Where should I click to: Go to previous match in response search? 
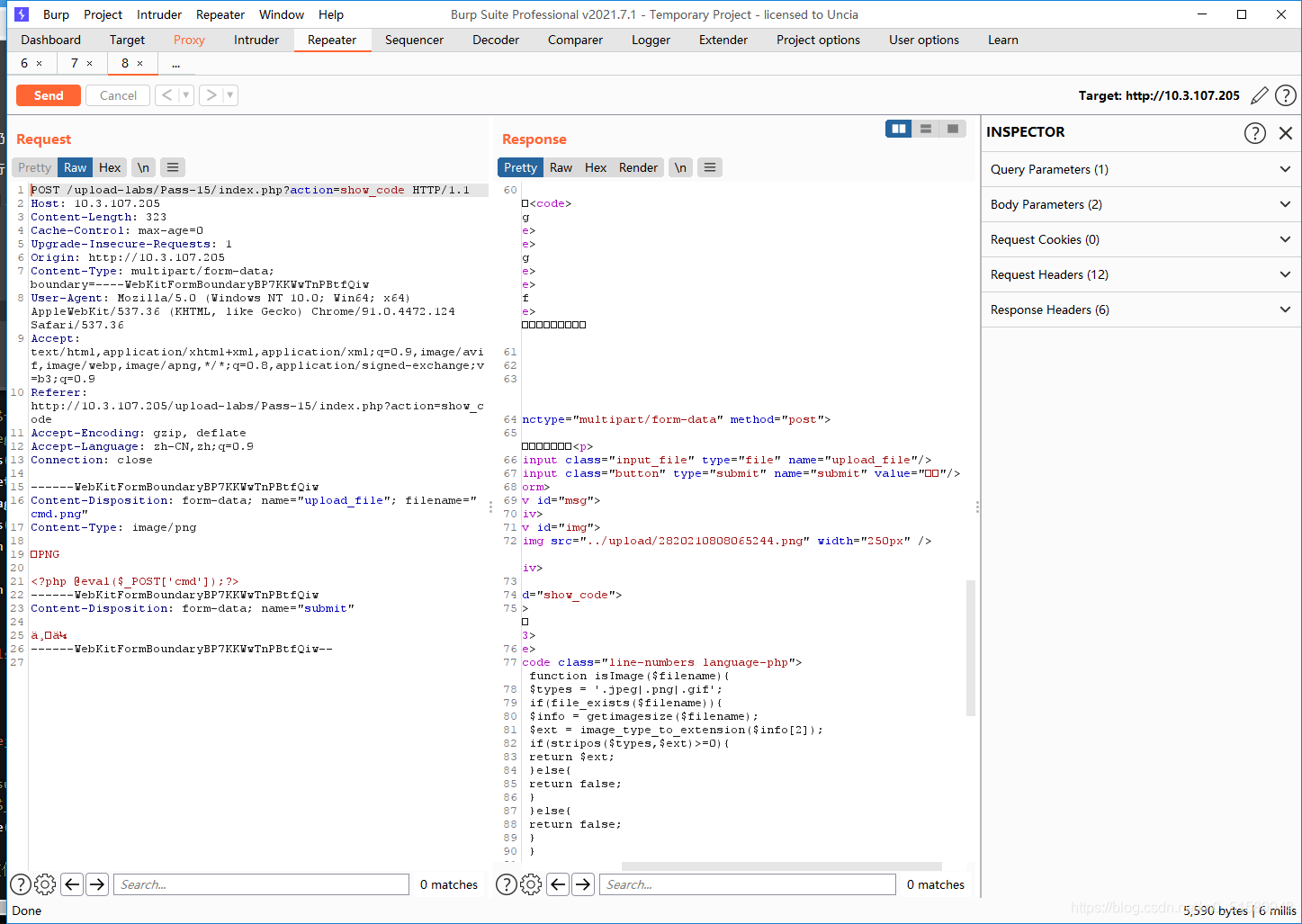(558, 884)
